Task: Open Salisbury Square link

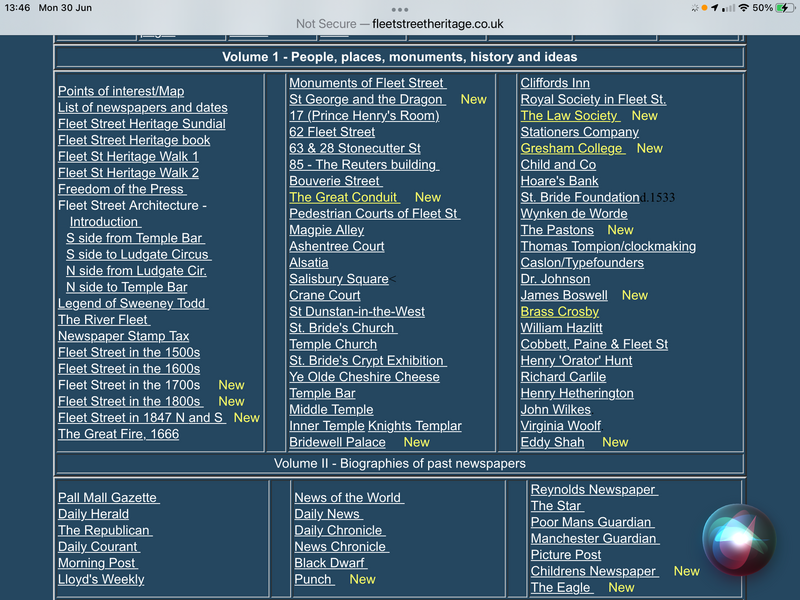Action: point(339,279)
